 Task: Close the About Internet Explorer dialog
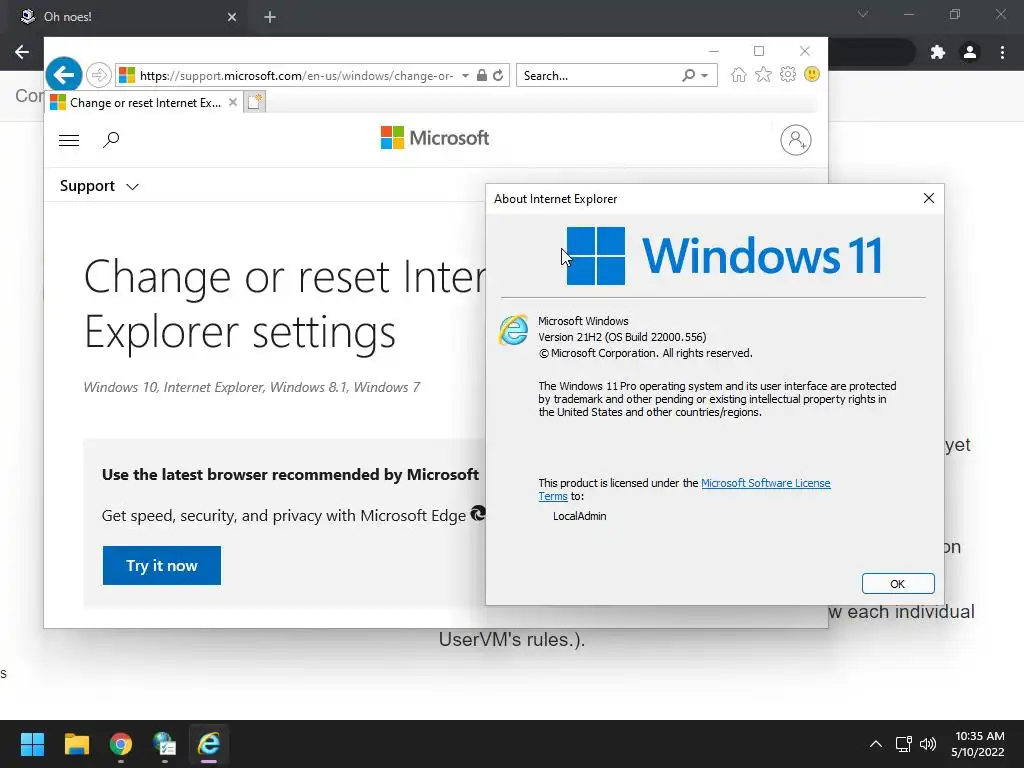pos(929,199)
